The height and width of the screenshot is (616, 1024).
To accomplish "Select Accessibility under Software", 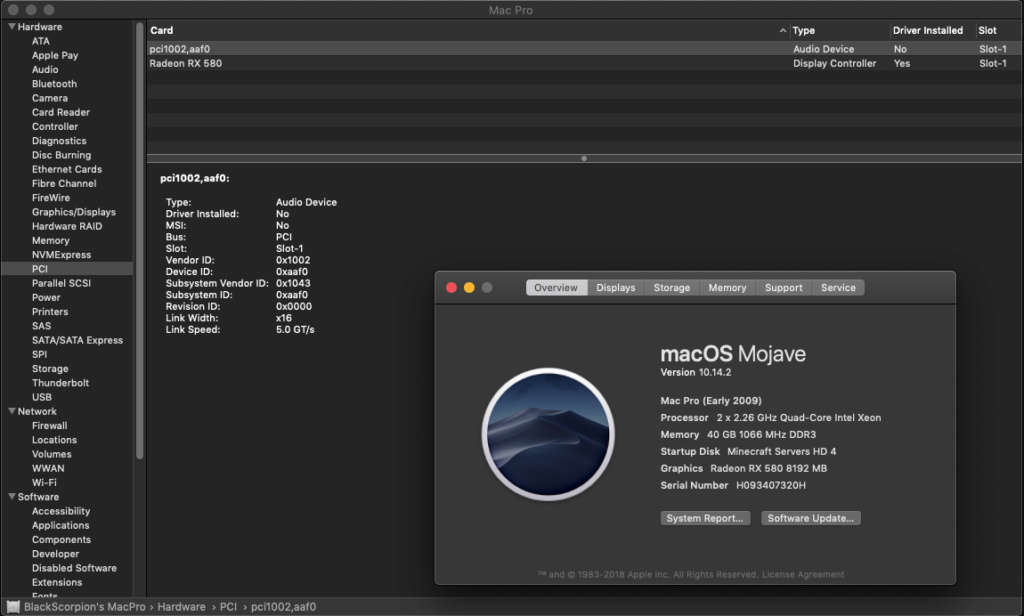I will 61,511.
